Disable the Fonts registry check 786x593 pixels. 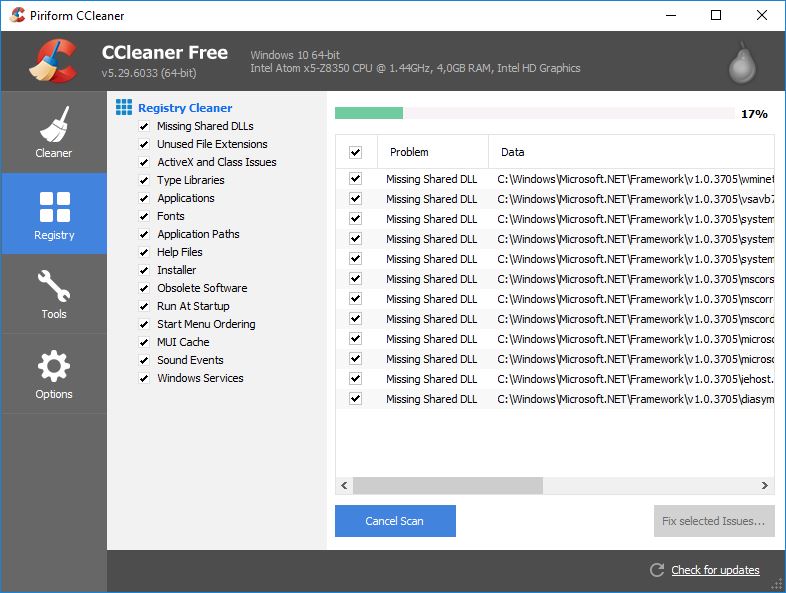point(144,217)
